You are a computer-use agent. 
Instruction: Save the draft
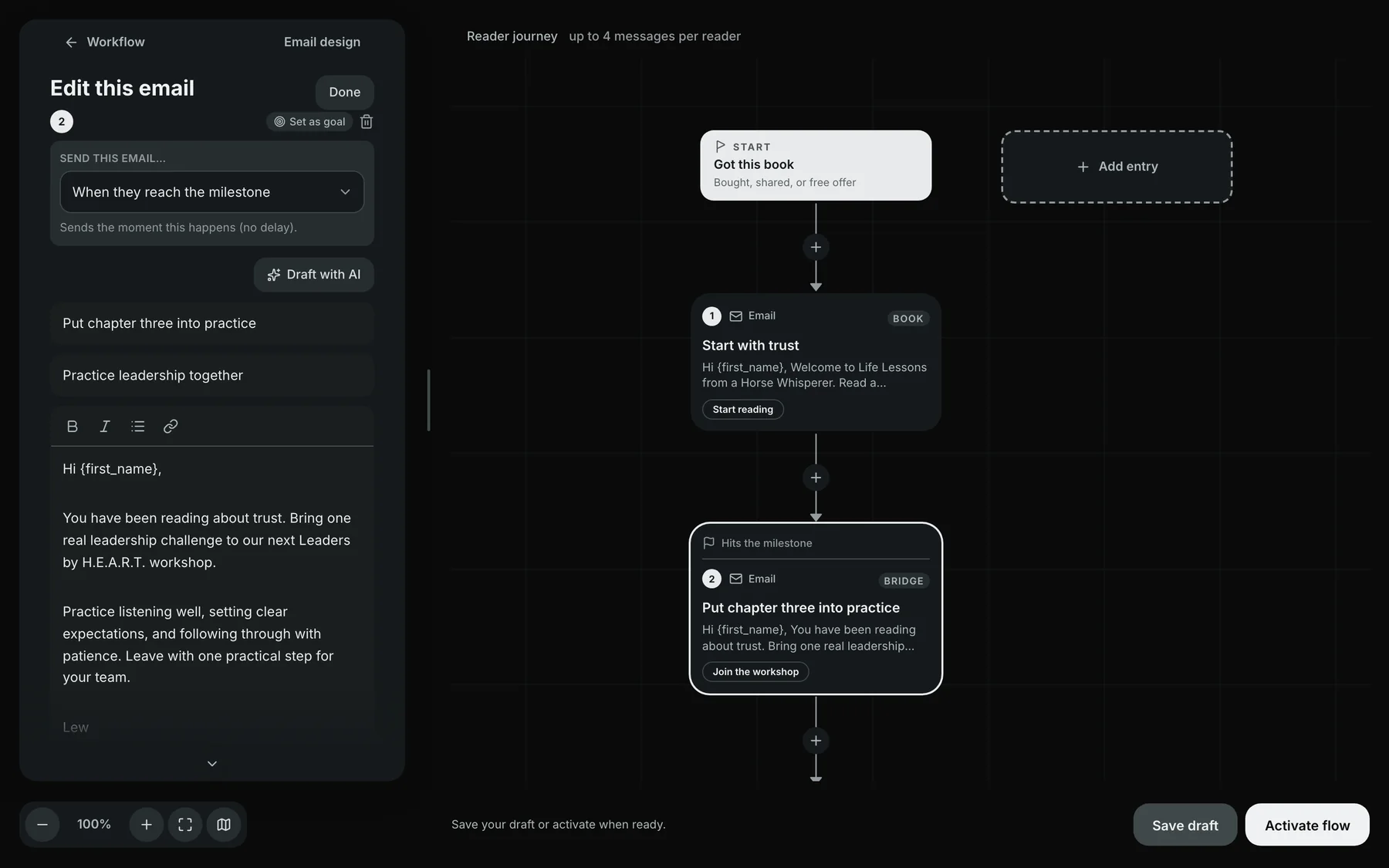point(1185,825)
